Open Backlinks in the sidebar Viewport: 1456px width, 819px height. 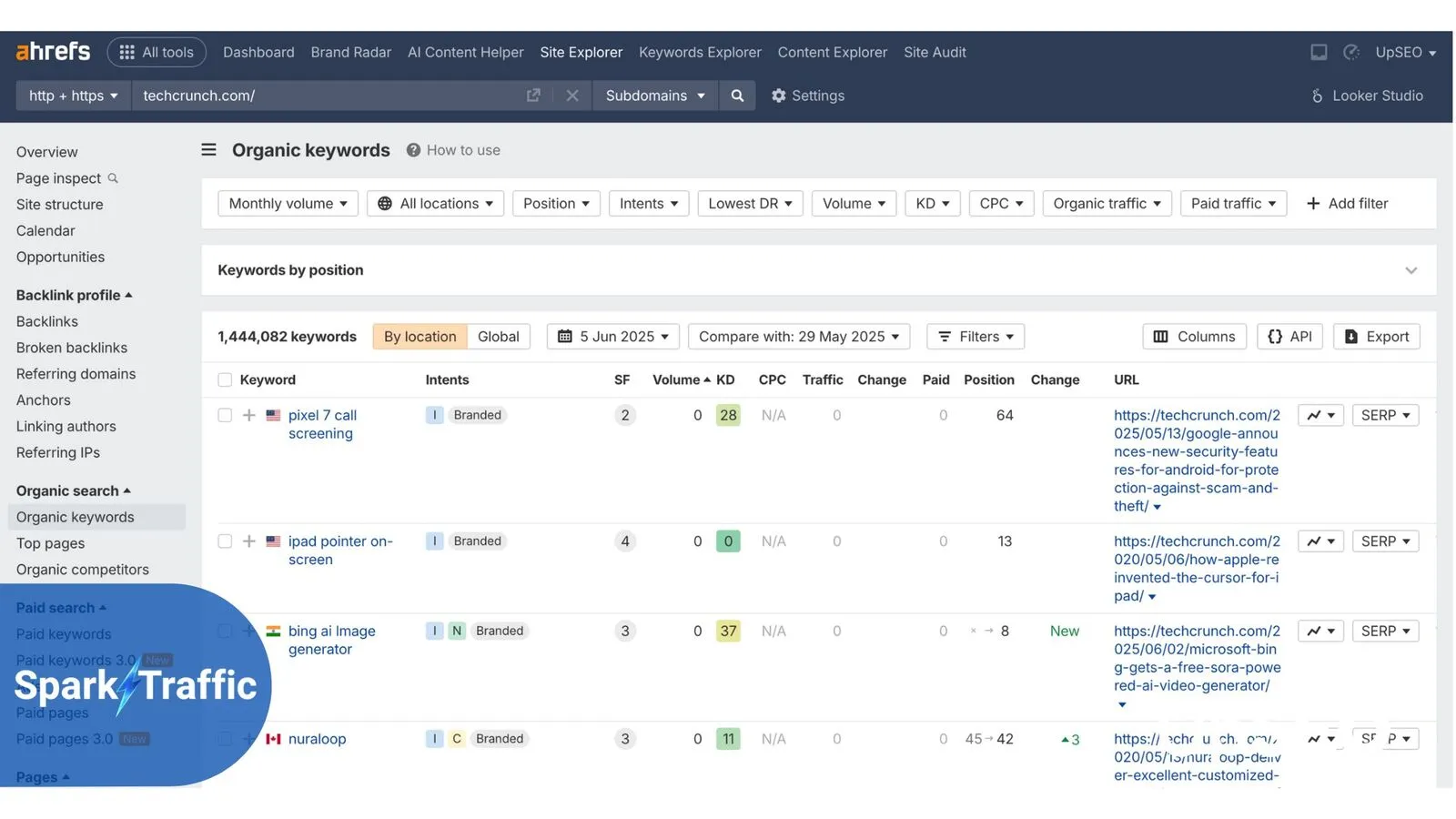[x=47, y=321]
